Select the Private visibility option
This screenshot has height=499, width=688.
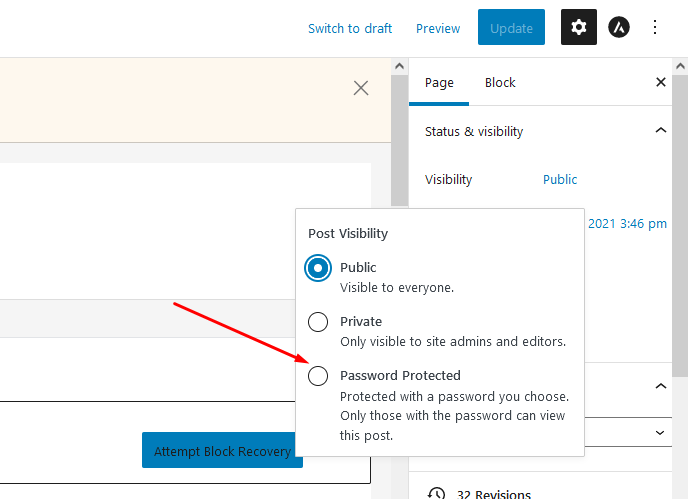318,322
